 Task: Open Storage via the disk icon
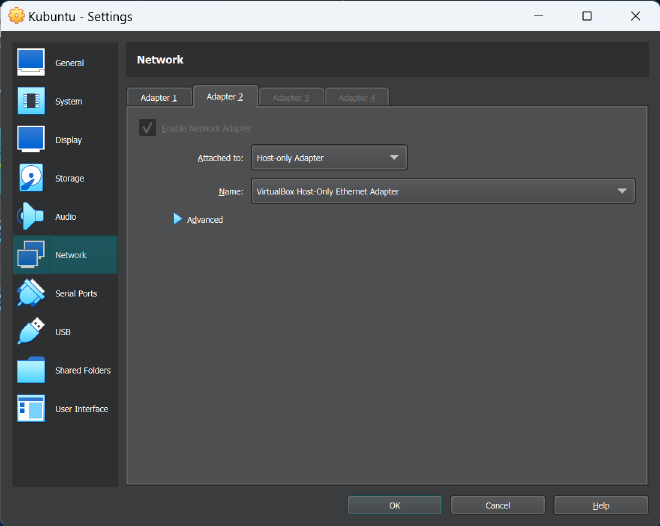31,178
